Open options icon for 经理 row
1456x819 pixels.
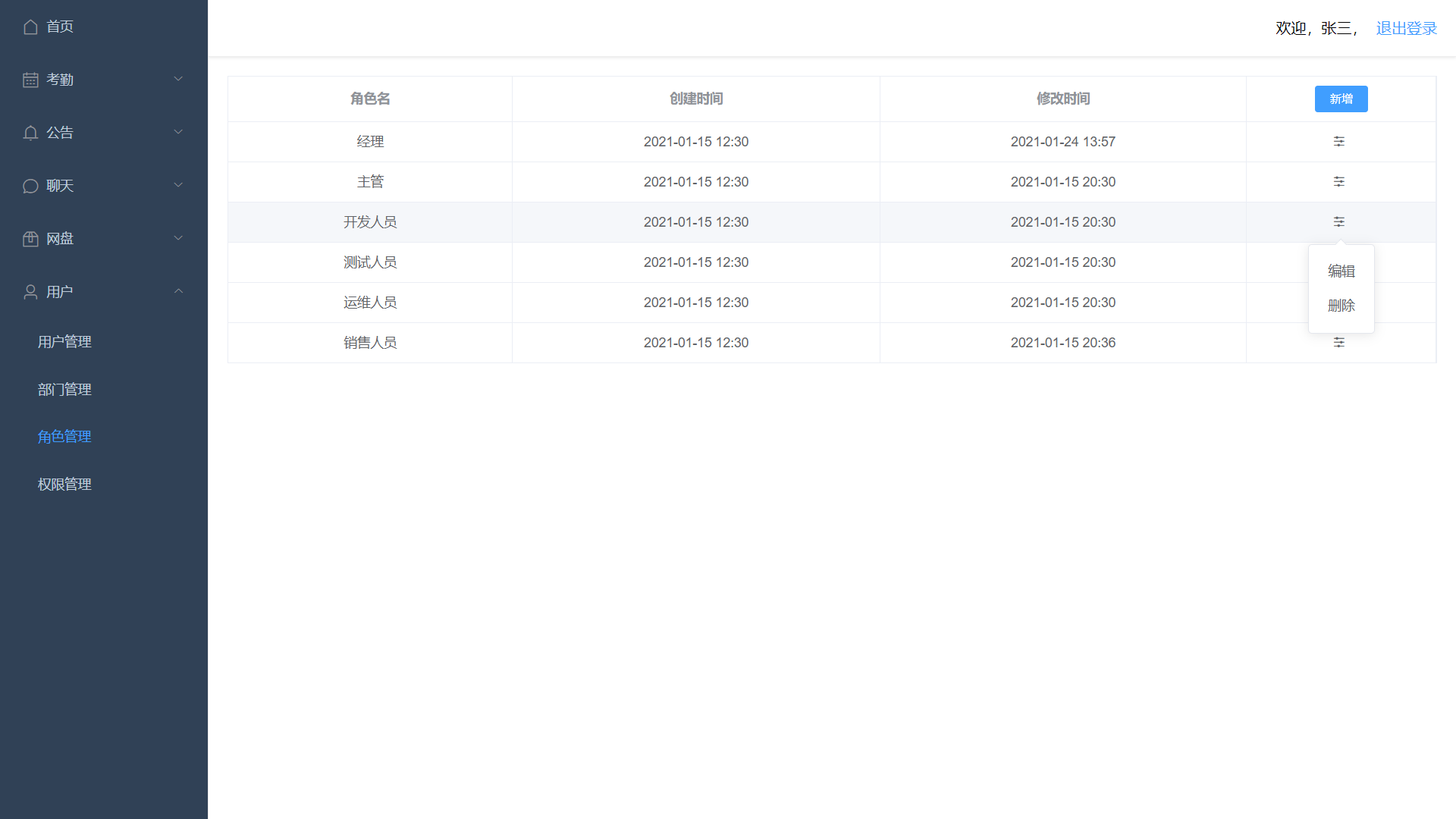(1339, 142)
